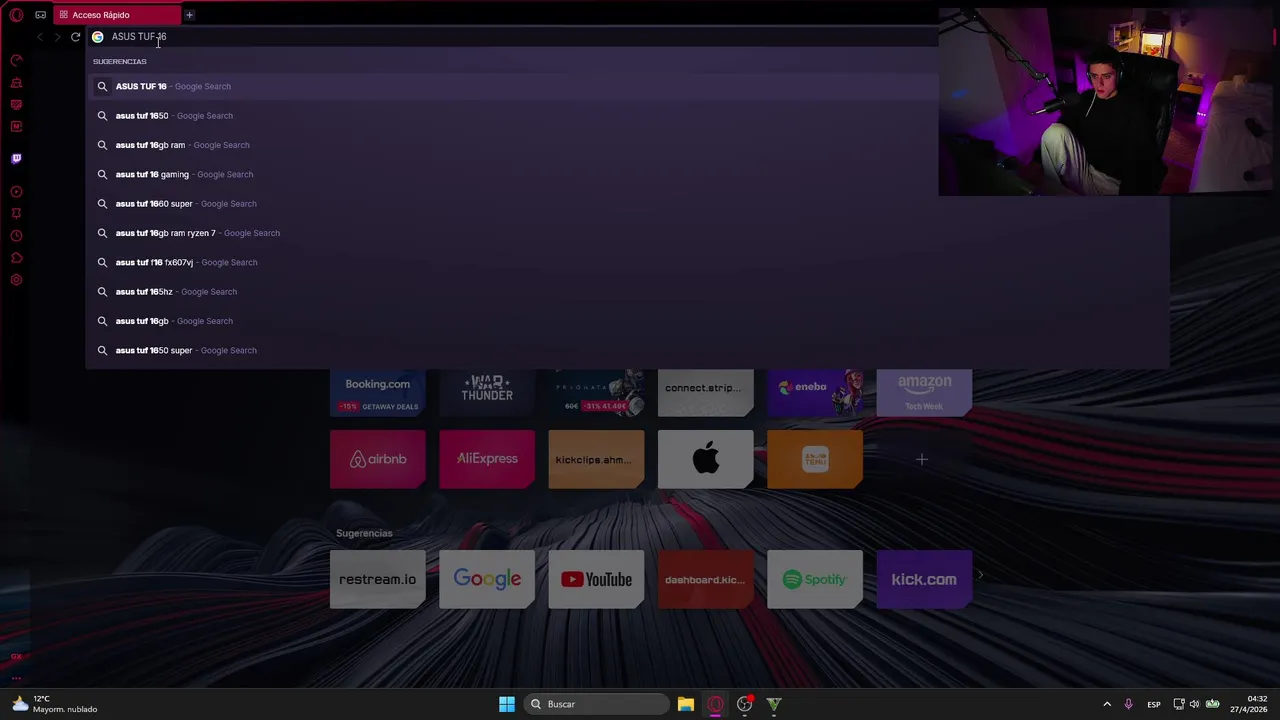Add a new speed dial site
Screen dimensions: 1280x720
point(922,459)
